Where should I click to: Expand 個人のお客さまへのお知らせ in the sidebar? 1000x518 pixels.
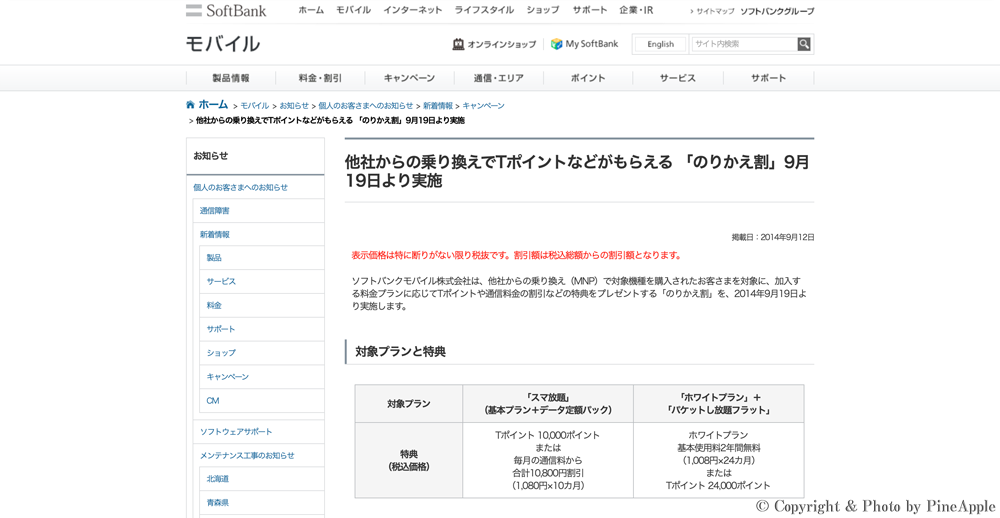point(240,187)
